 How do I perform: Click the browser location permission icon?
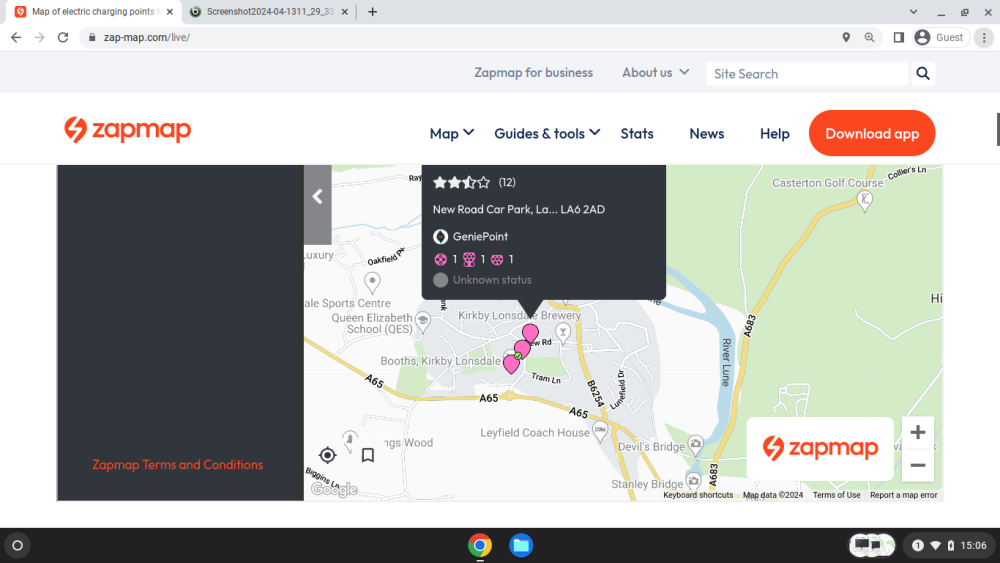(846, 38)
